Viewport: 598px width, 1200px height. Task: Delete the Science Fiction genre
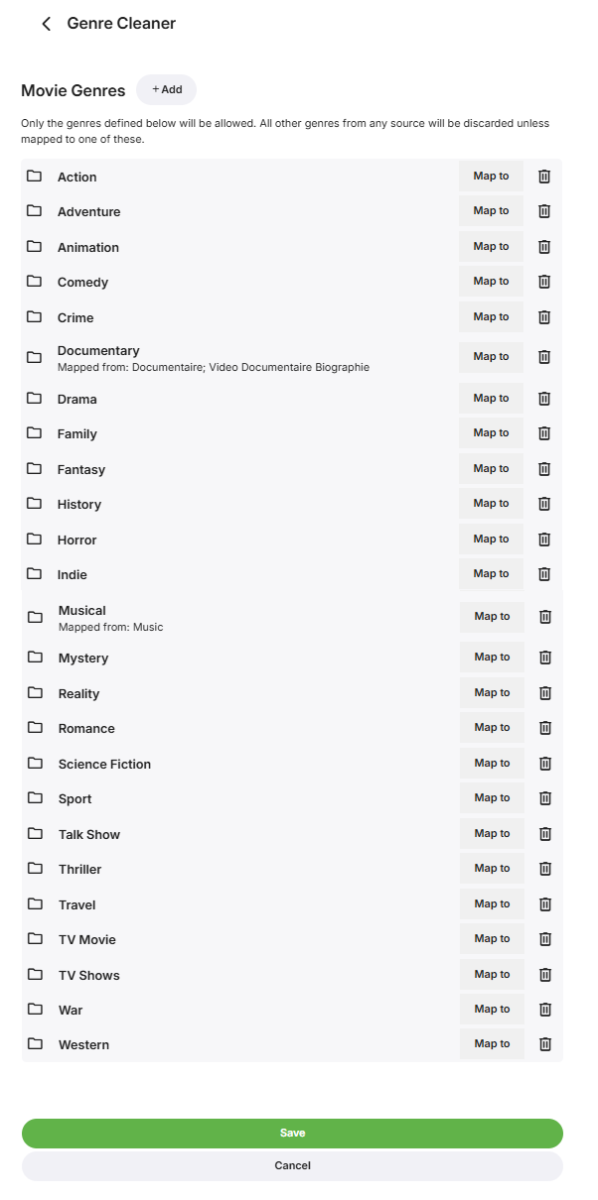point(545,763)
